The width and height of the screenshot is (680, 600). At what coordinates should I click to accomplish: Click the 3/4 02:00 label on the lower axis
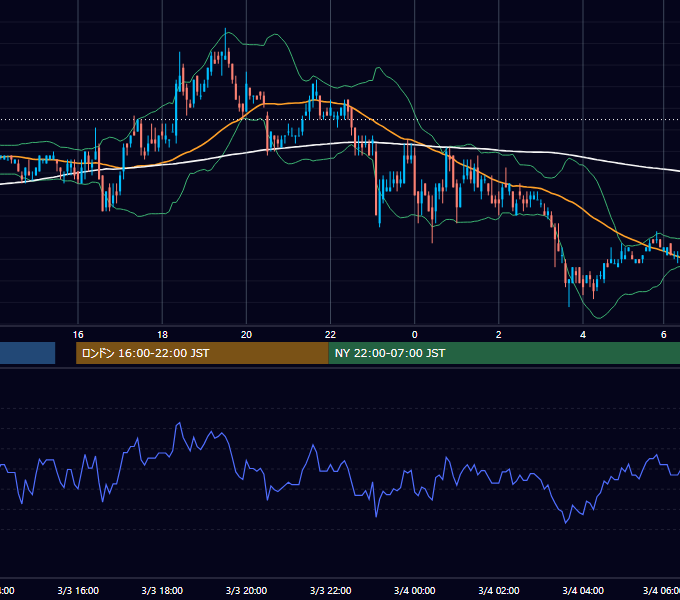[x=499, y=590]
